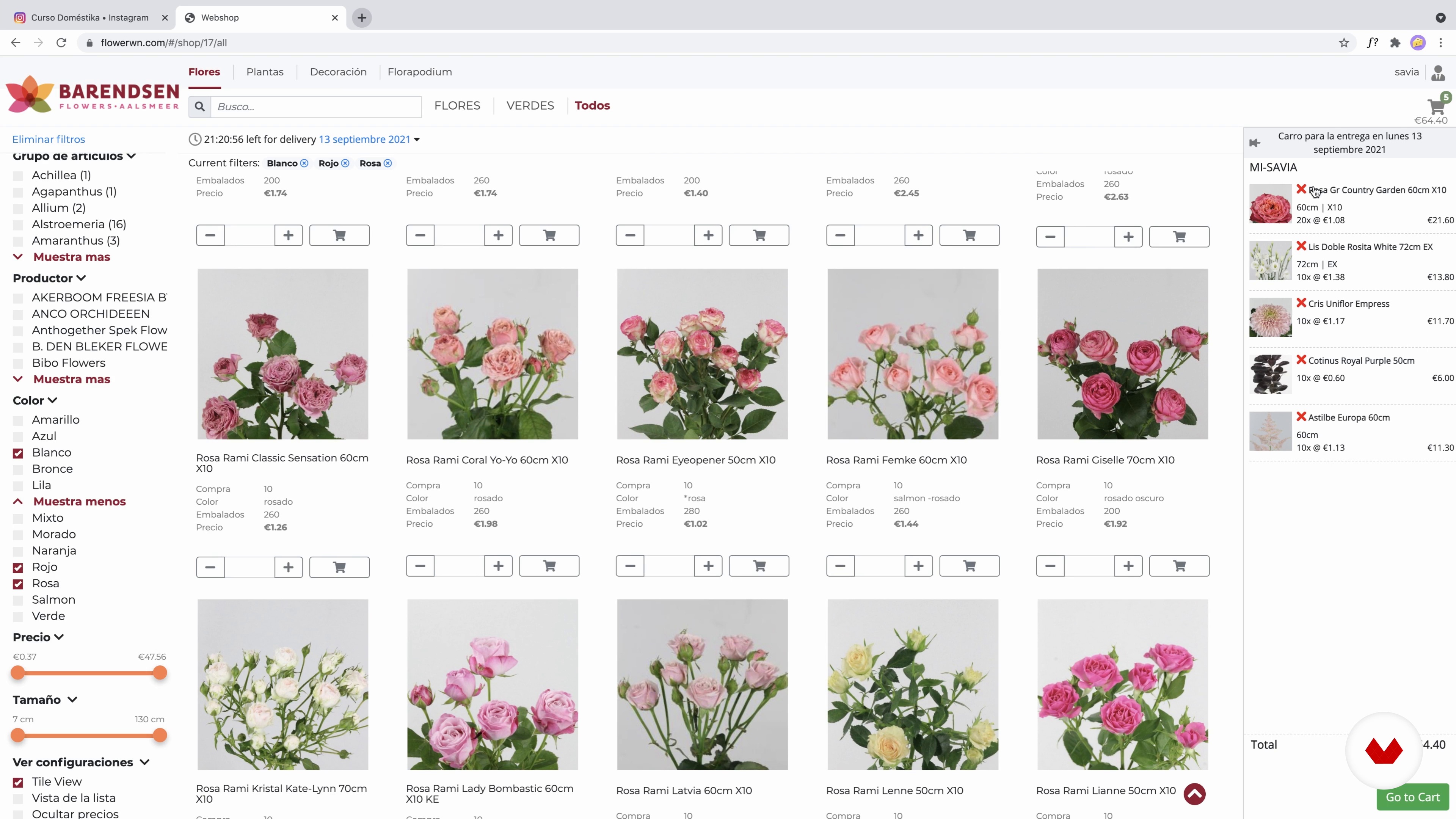Collapse cart panel with pin icon
This screenshot has width=1456, height=819.
coord(1255,143)
